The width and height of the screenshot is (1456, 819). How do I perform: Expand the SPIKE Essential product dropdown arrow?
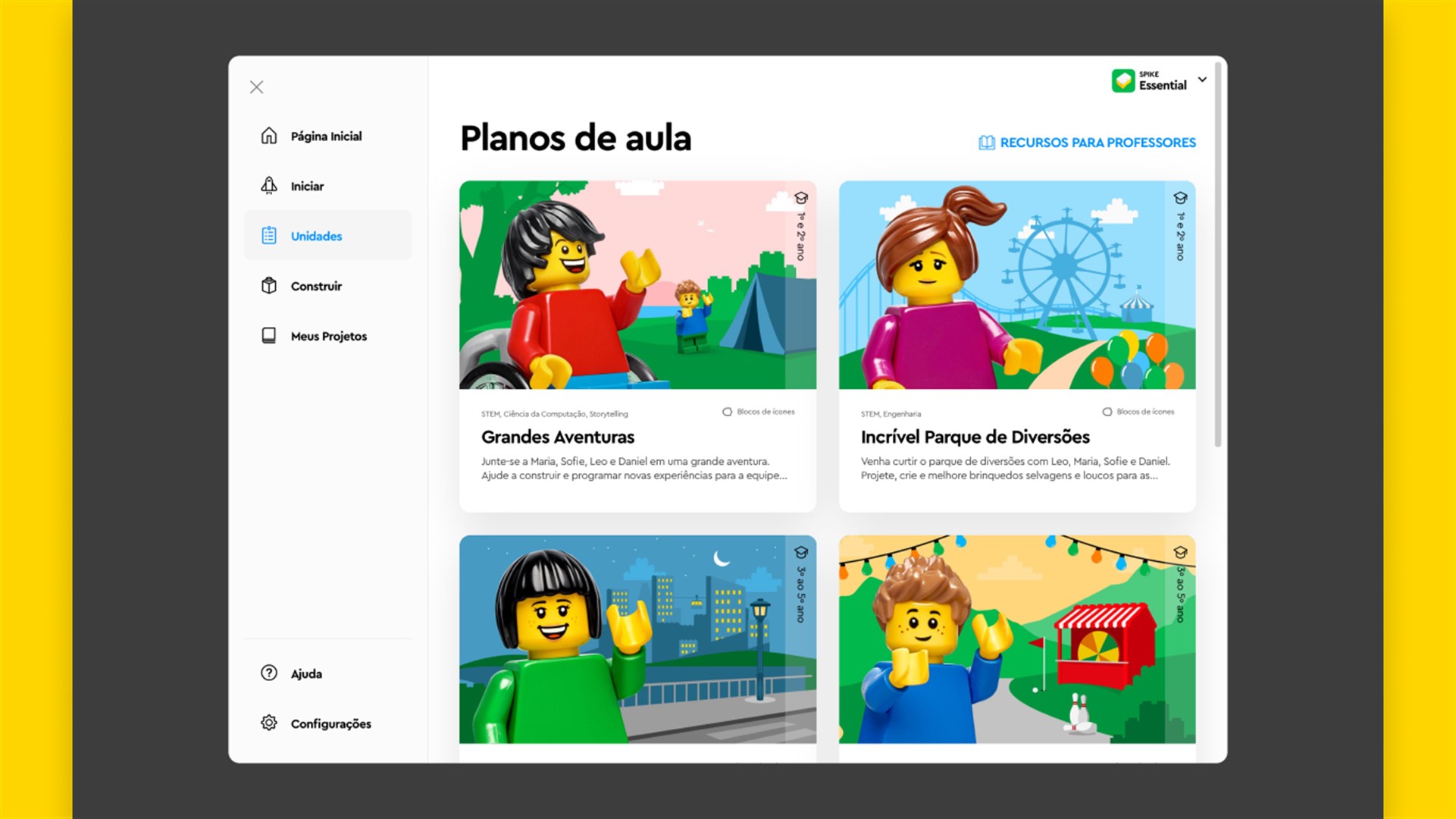coord(1202,80)
